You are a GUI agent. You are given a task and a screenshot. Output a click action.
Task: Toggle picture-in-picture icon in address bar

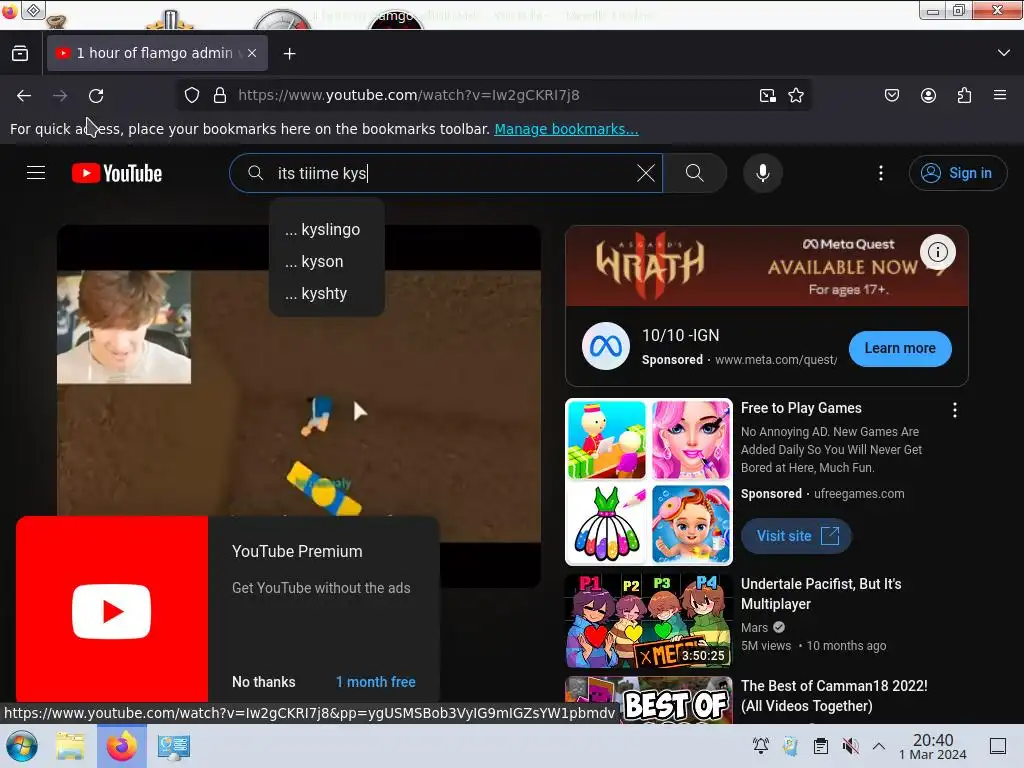coord(768,95)
